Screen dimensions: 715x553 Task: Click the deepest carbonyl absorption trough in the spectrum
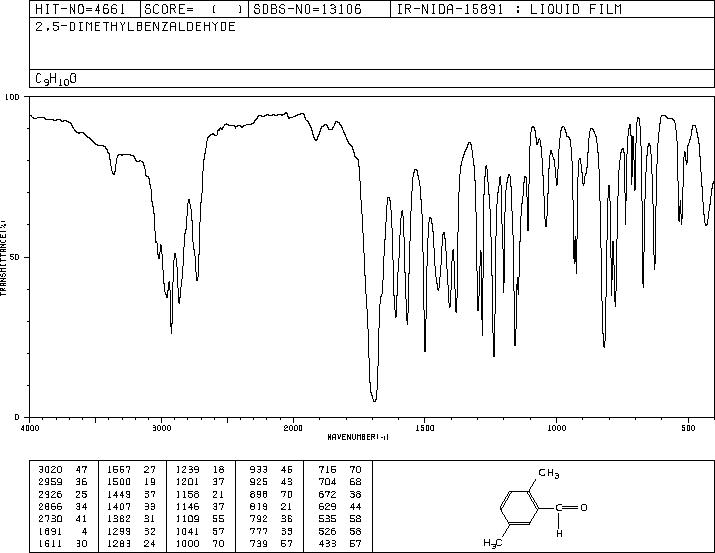[x=374, y=399]
